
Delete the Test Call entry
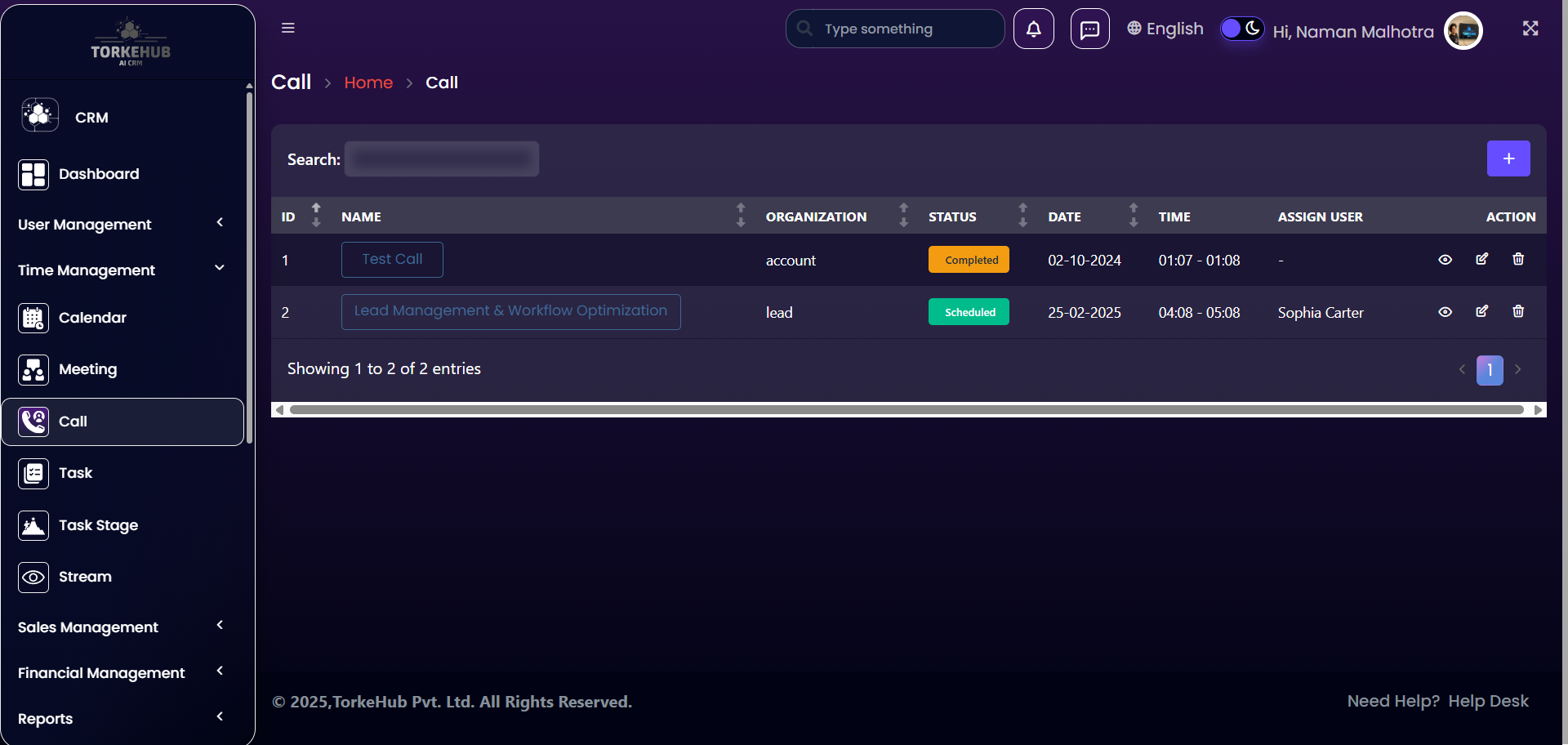click(x=1517, y=260)
